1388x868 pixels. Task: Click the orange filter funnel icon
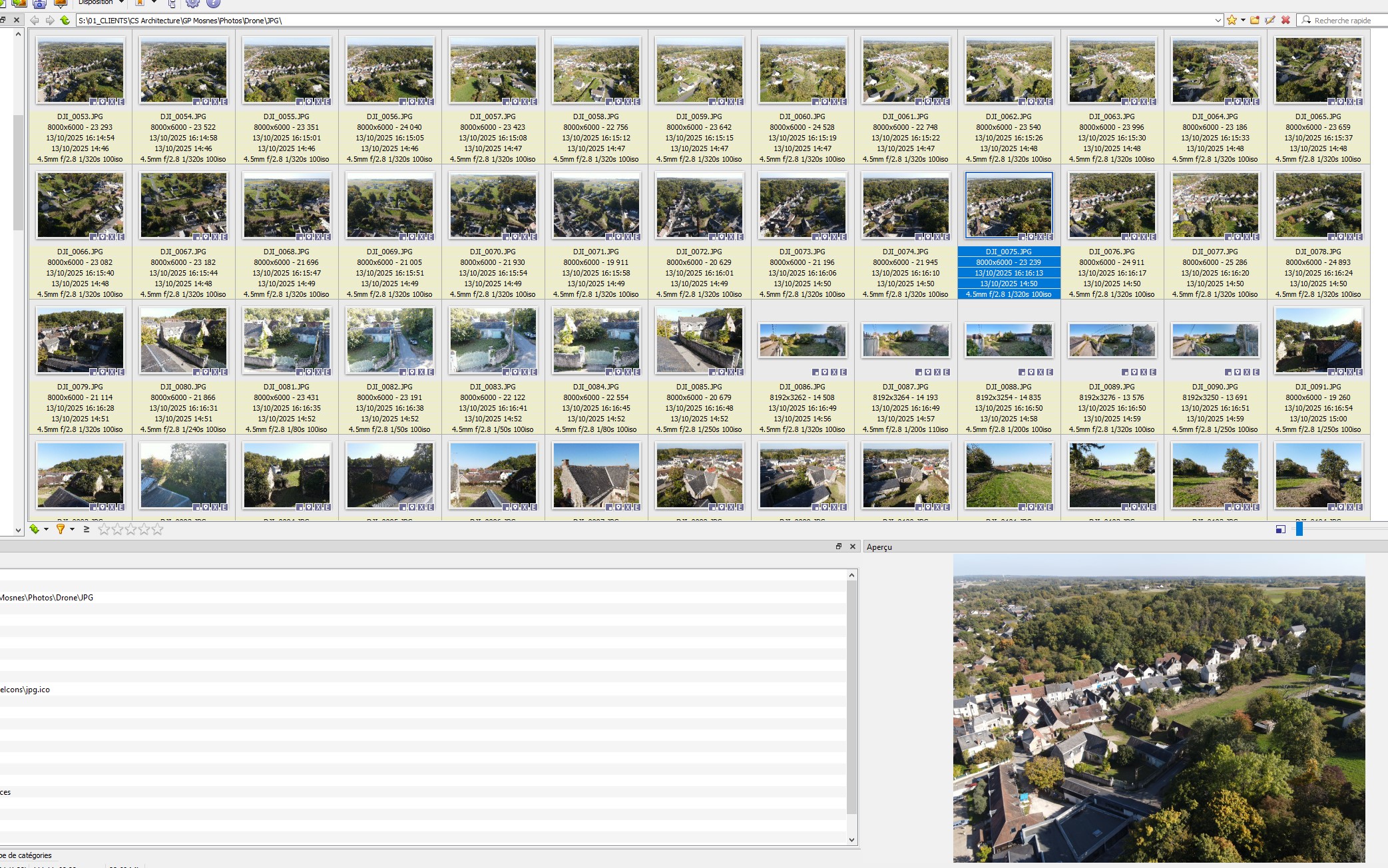coord(61,529)
